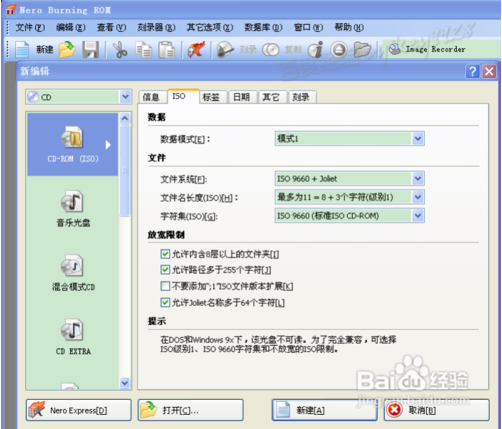Click the Burn disc toolbar icon

point(225,50)
